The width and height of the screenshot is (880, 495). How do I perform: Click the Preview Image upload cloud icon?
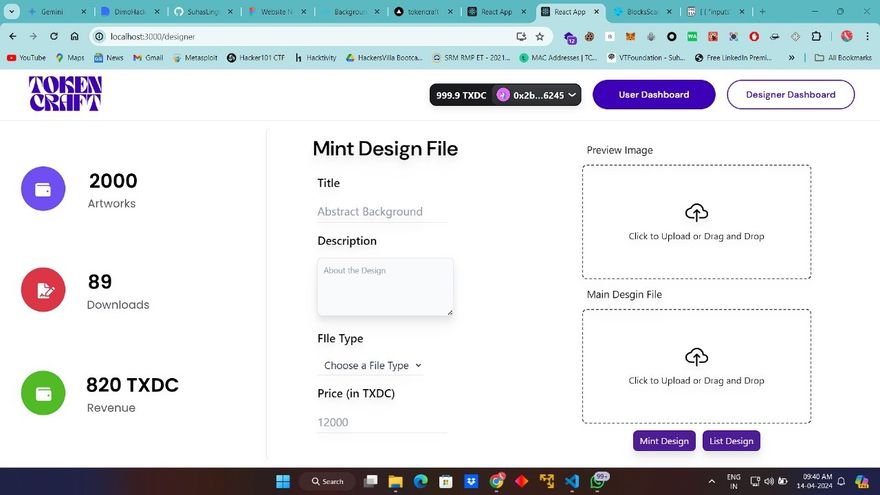(x=696, y=212)
